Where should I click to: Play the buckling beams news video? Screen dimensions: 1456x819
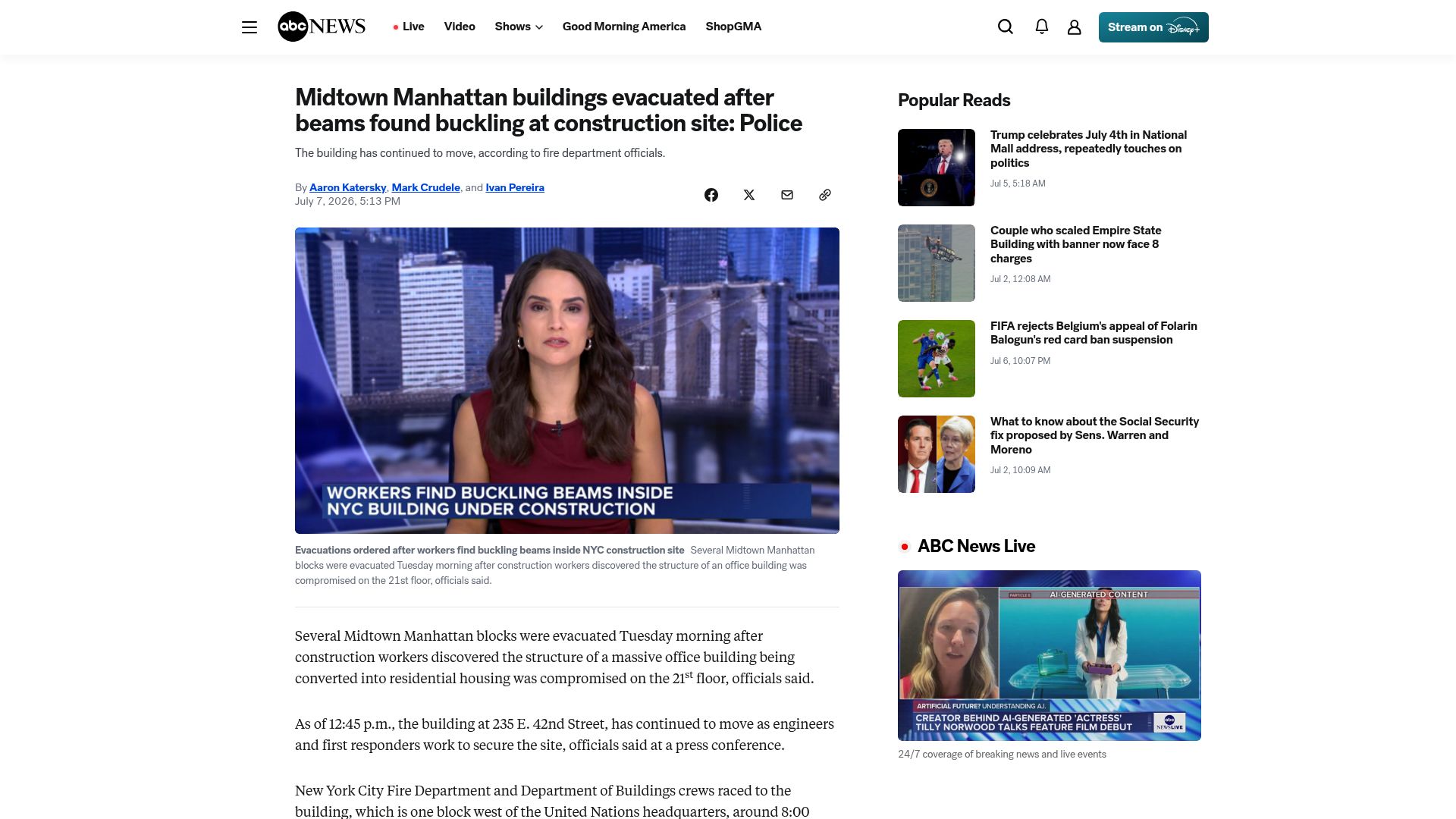(567, 381)
